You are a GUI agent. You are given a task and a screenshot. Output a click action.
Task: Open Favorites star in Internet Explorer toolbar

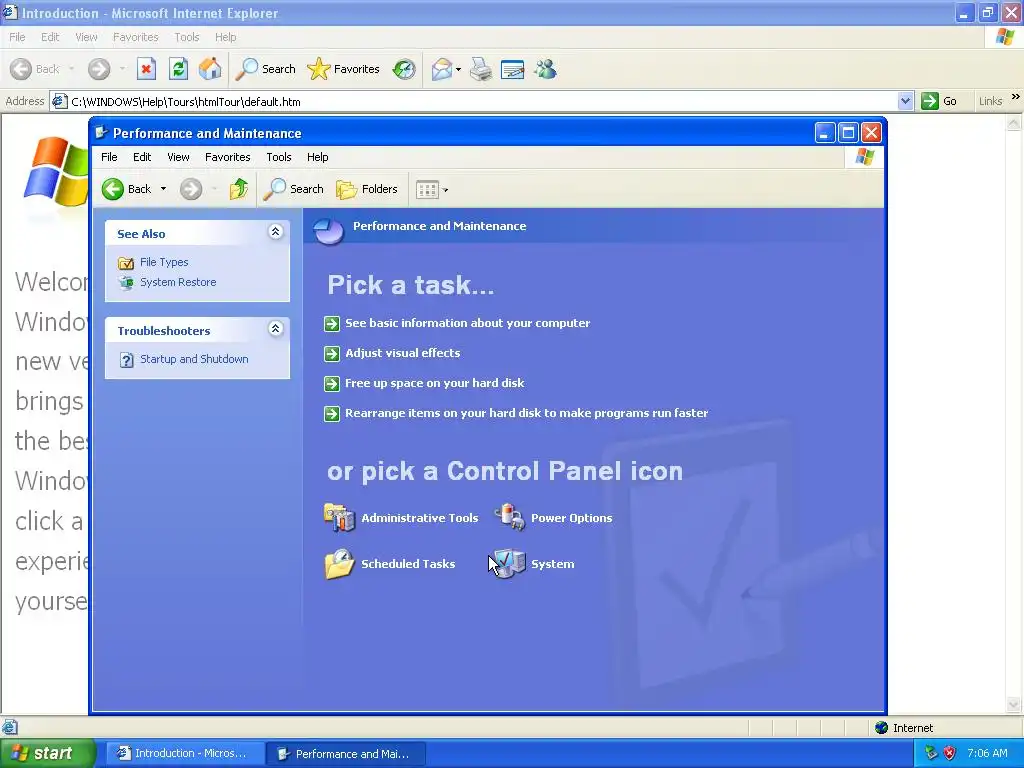pos(344,69)
